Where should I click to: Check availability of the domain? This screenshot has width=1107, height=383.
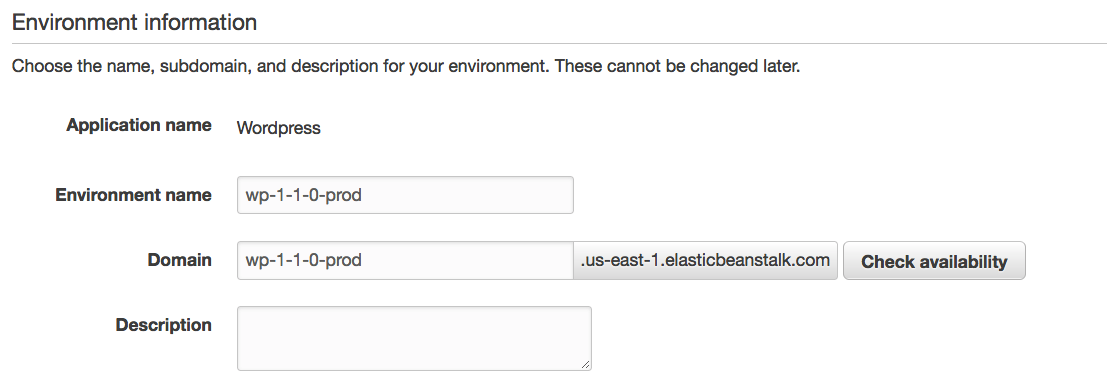coord(934,261)
